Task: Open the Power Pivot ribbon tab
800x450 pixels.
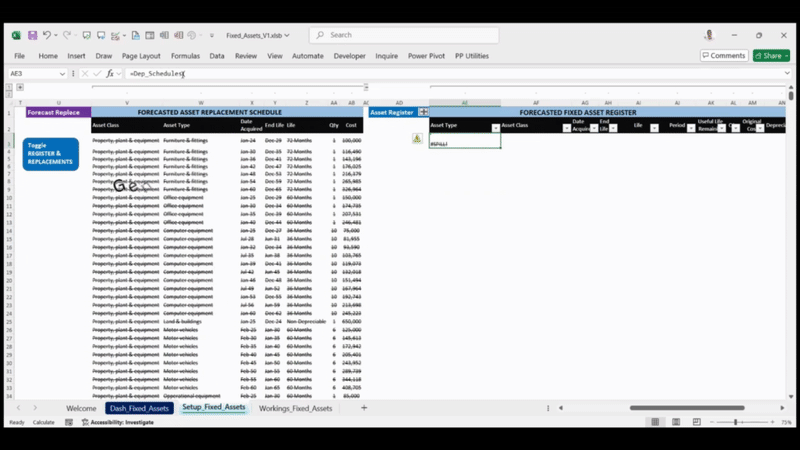Action: click(426, 56)
